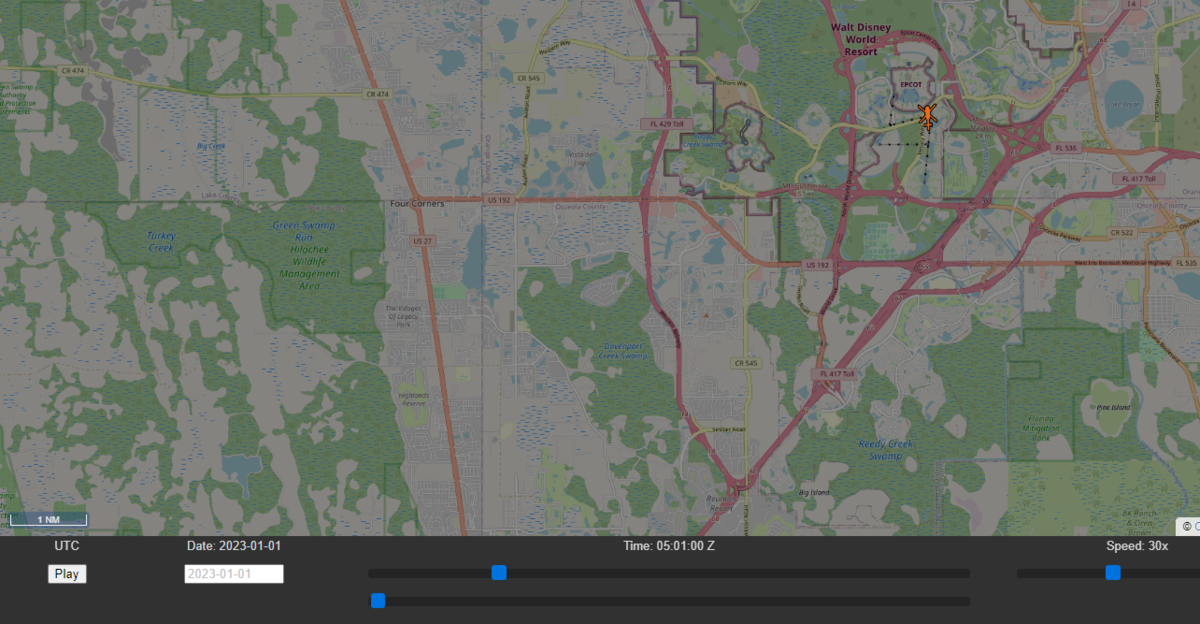The height and width of the screenshot is (624, 1200).
Task: Click the Walt Disney World Resort label
Action: [x=862, y=40]
